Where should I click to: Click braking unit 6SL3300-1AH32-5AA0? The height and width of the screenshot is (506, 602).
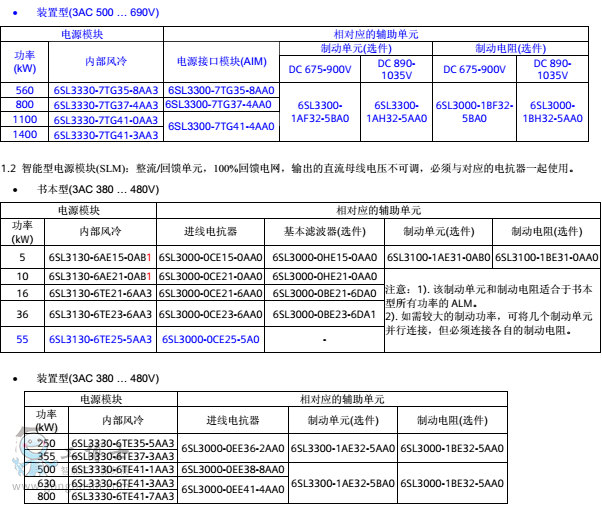397,112
